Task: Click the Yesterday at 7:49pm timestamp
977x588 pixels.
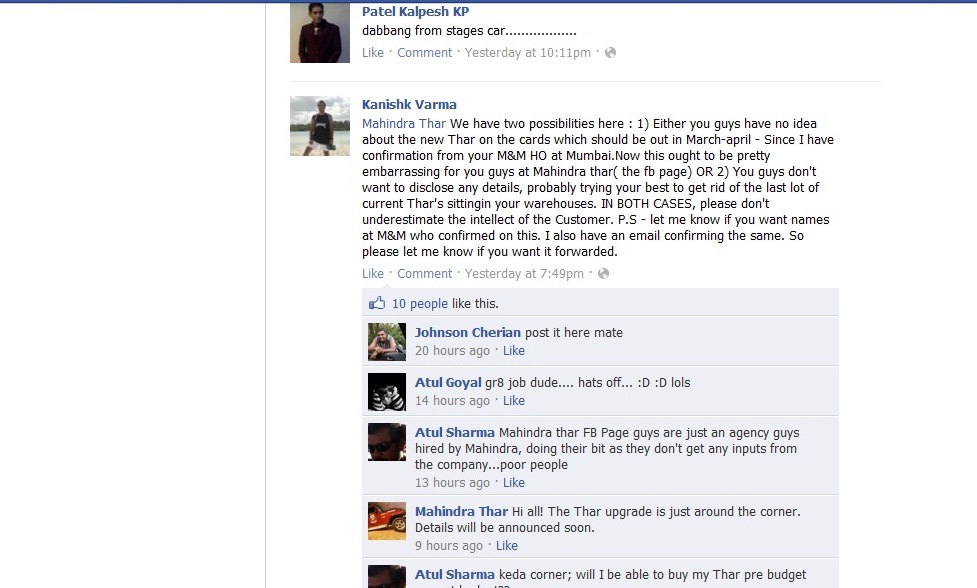Action: pyautogui.click(x=524, y=274)
